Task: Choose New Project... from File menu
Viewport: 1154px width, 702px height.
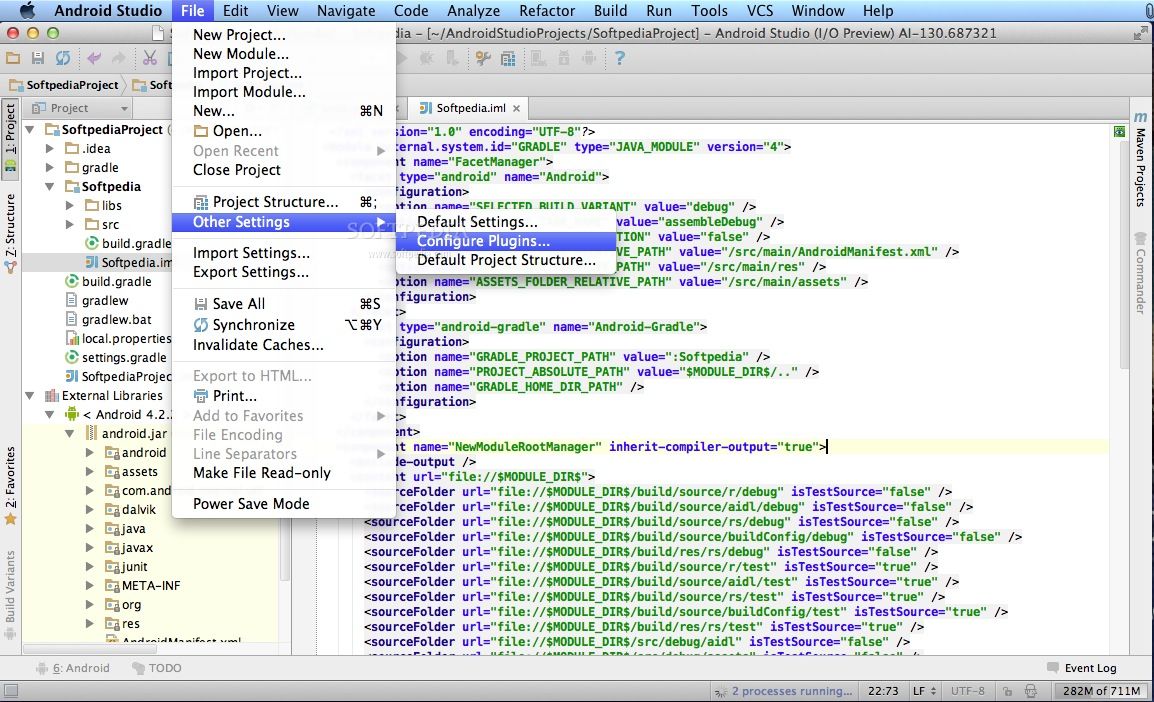Action: click(283, 35)
